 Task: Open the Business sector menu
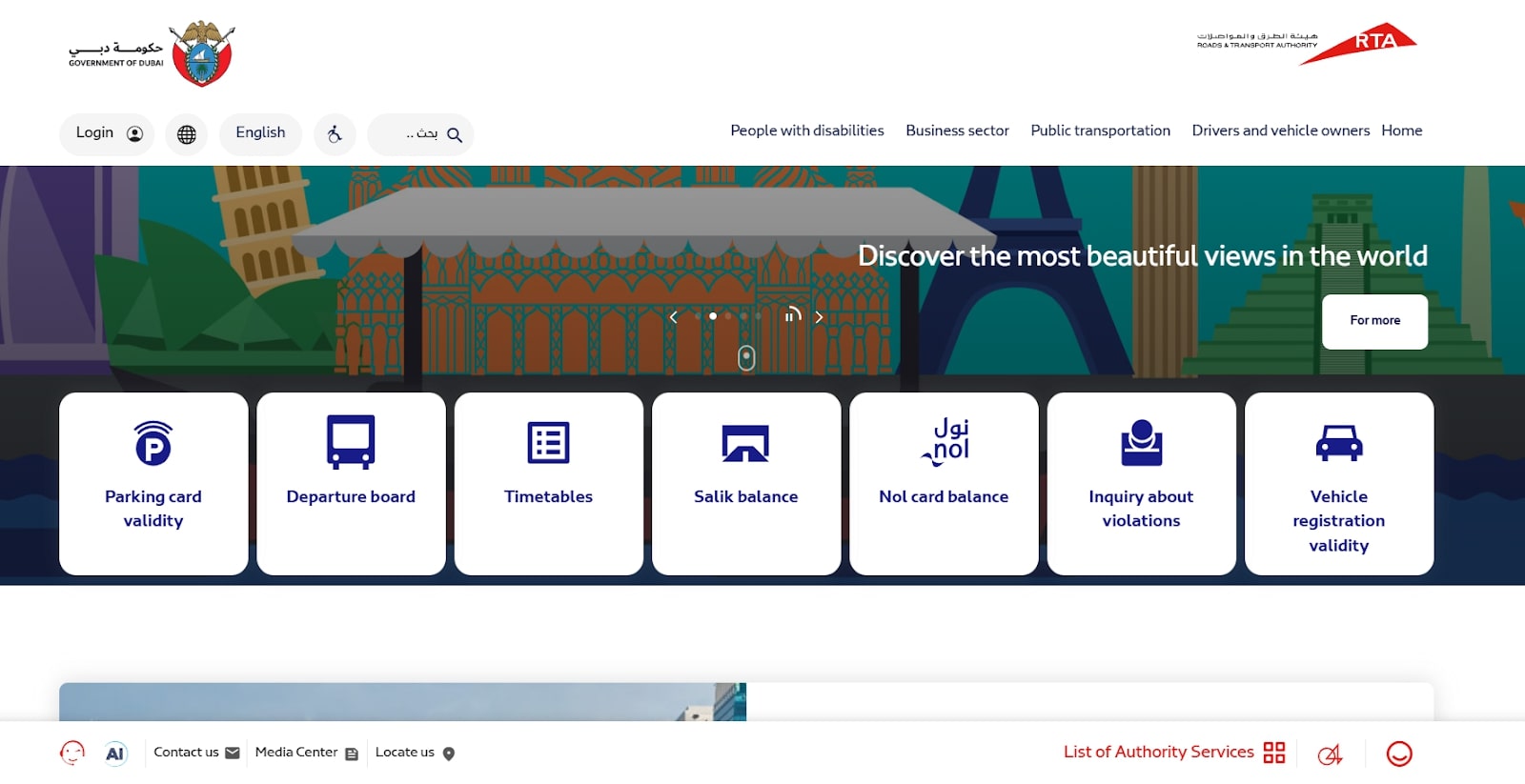pos(957,131)
